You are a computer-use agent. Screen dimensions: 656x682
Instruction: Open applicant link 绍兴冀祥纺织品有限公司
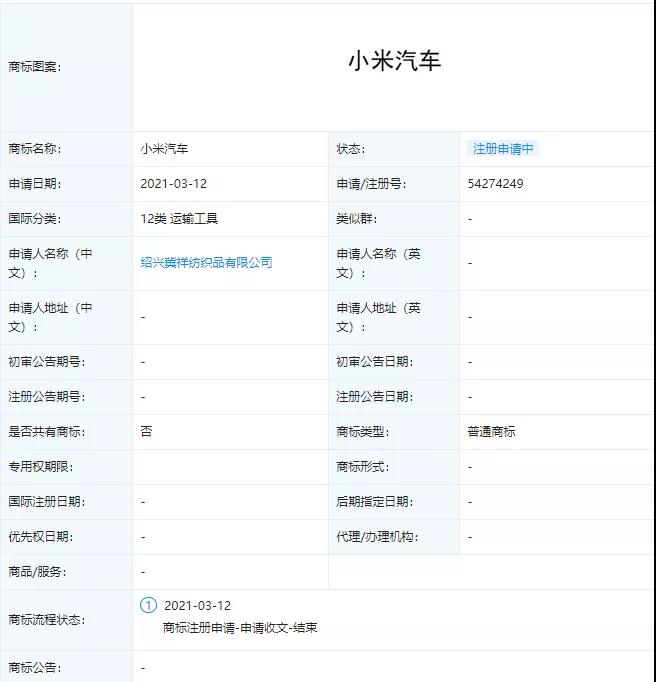(206, 263)
